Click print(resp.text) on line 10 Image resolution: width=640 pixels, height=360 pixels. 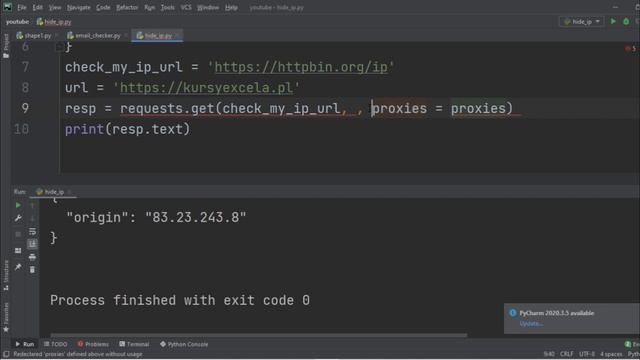127,129
